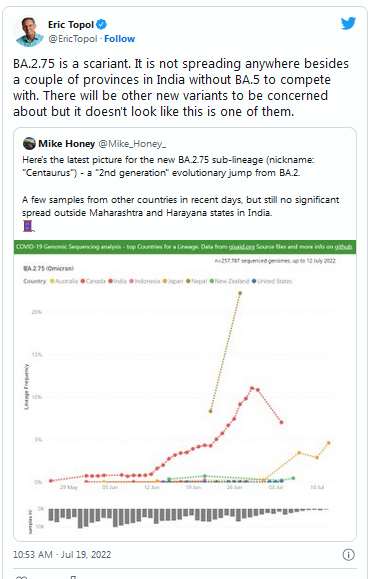373x579 pixels.
Task: Click the Nepal peak data point
Action: tap(240, 293)
